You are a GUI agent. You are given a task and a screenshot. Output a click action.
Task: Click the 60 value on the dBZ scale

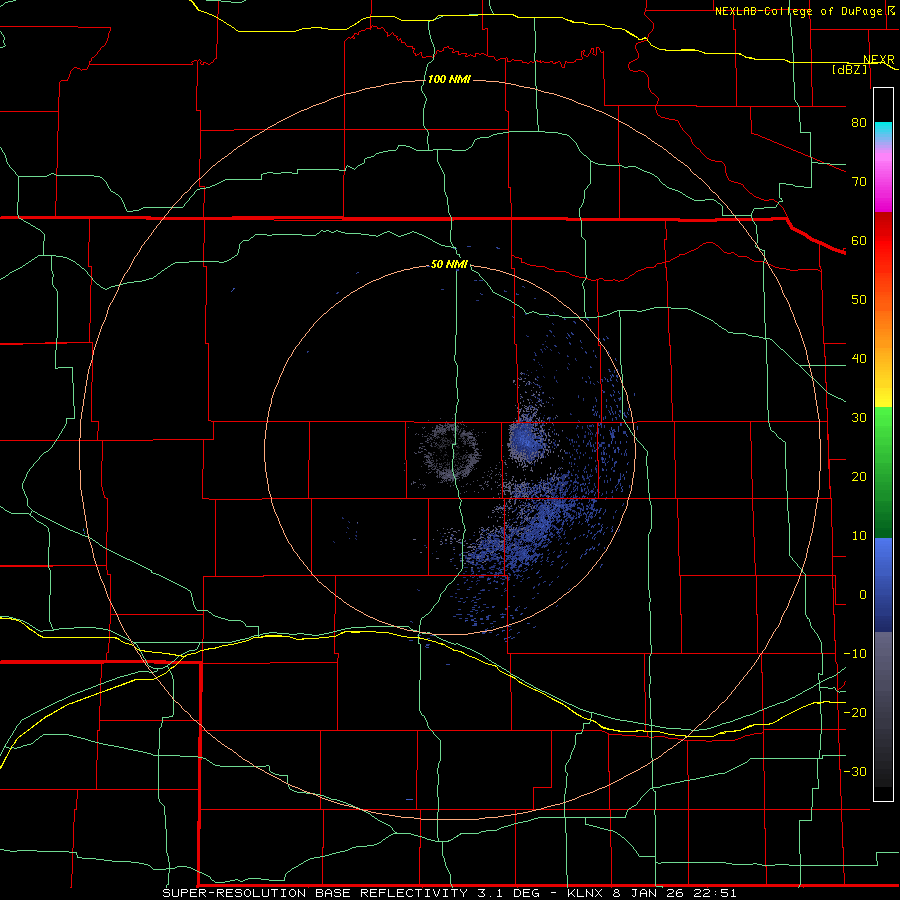[859, 240]
